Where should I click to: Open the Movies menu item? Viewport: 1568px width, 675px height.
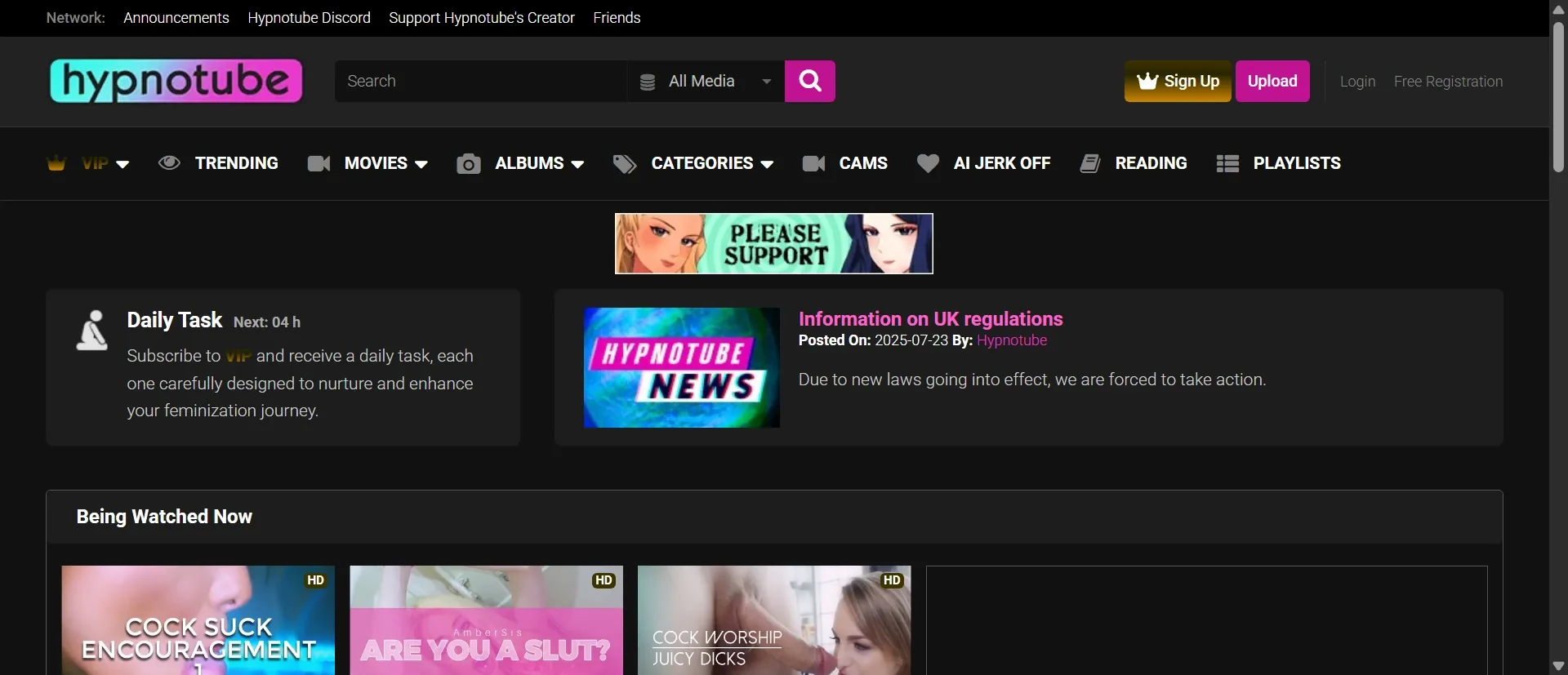tap(376, 163)
